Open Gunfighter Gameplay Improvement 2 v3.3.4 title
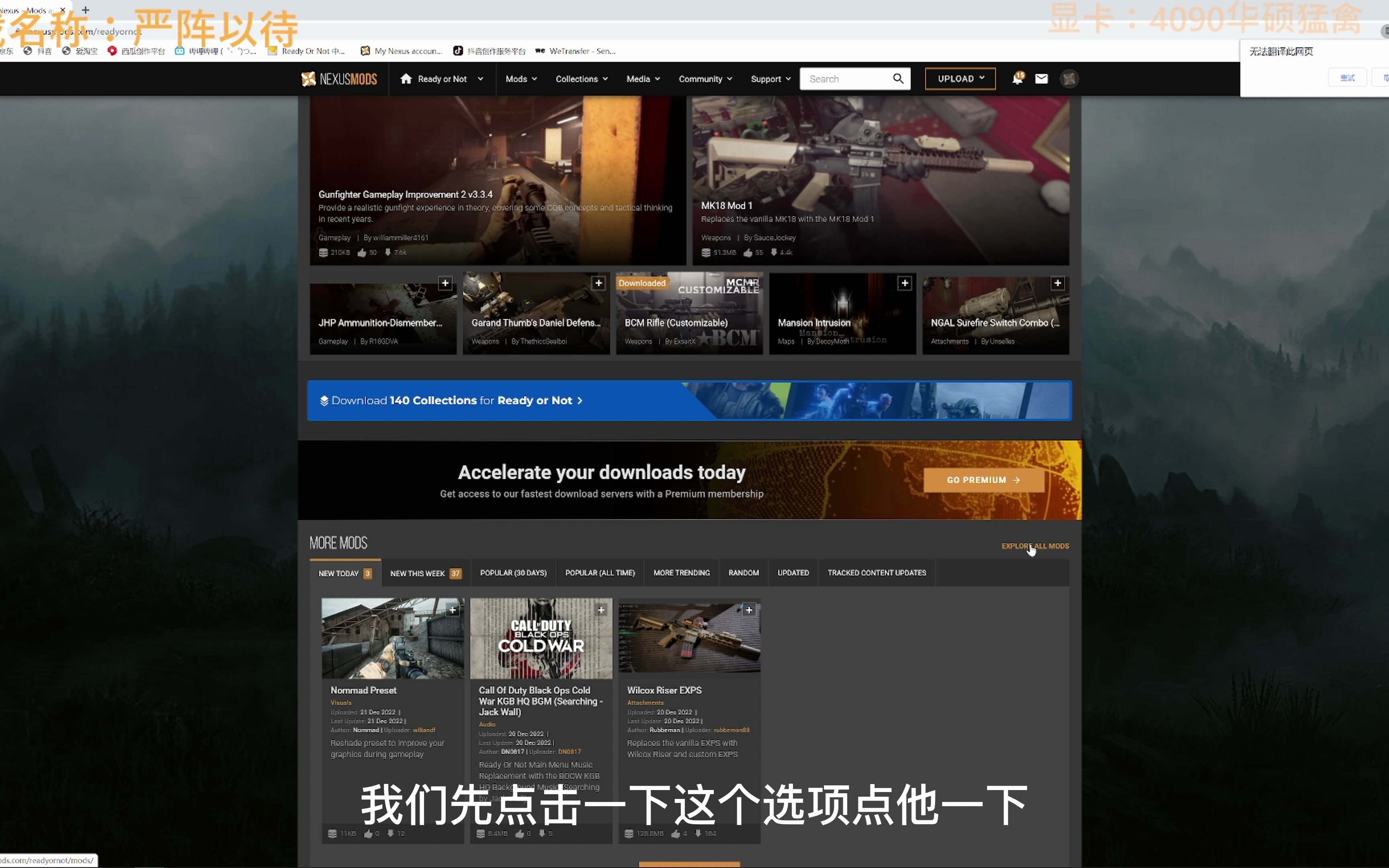 click(405, 194)
